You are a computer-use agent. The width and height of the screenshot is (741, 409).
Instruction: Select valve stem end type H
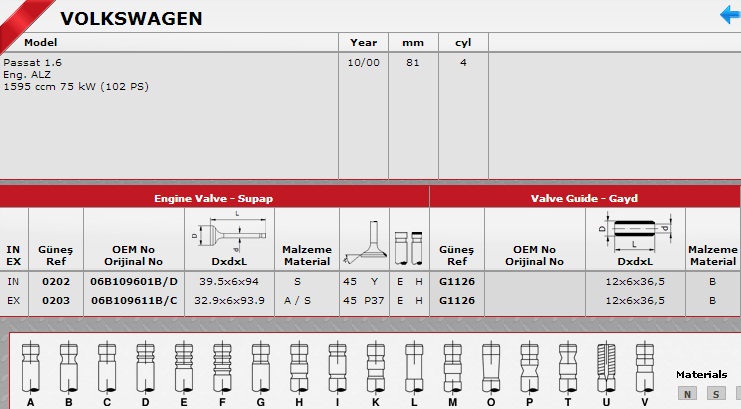(299, 374)
